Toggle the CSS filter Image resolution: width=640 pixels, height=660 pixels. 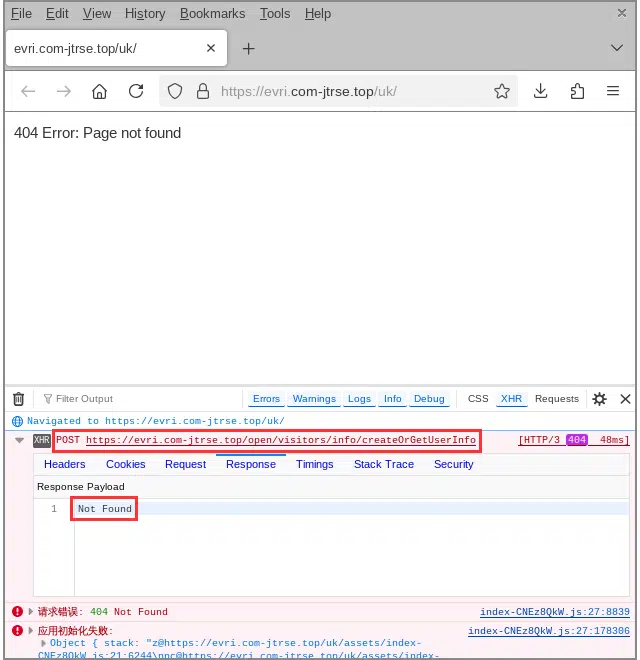point(478,399)
